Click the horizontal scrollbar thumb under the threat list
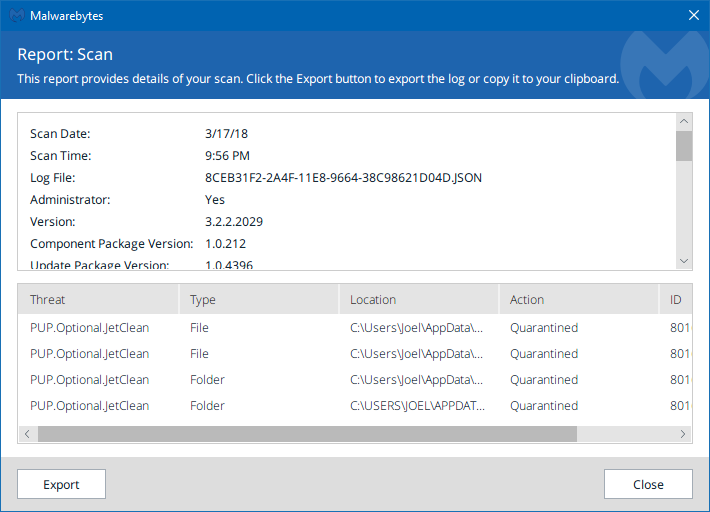This screenshot has height=512, width=710. (x=307, y=434)
